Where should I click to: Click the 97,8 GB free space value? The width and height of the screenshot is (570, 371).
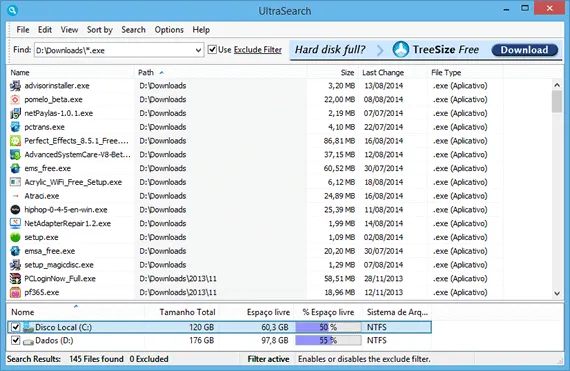coord(274,340)
